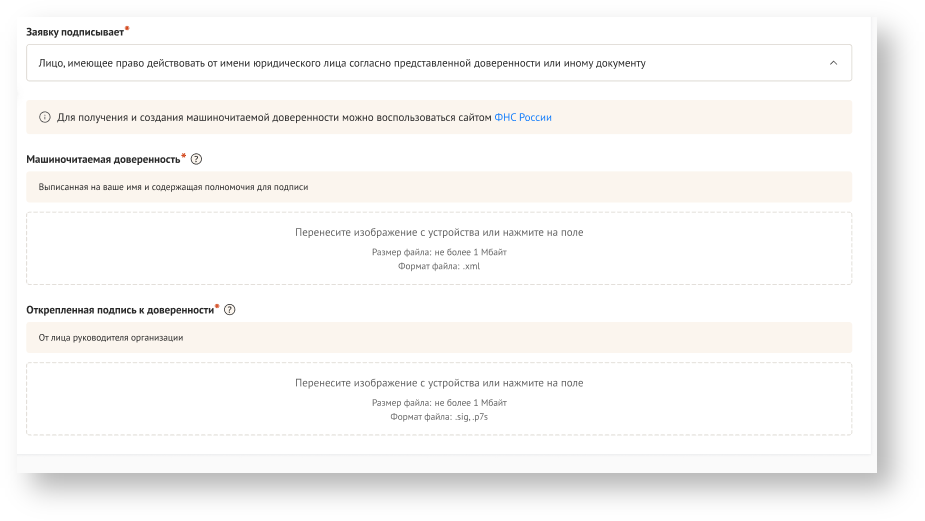The height and width of the screenshot is (521, 925).
Task: Click the Открепленная подпись к доверенности label
Action: (120, 310)
